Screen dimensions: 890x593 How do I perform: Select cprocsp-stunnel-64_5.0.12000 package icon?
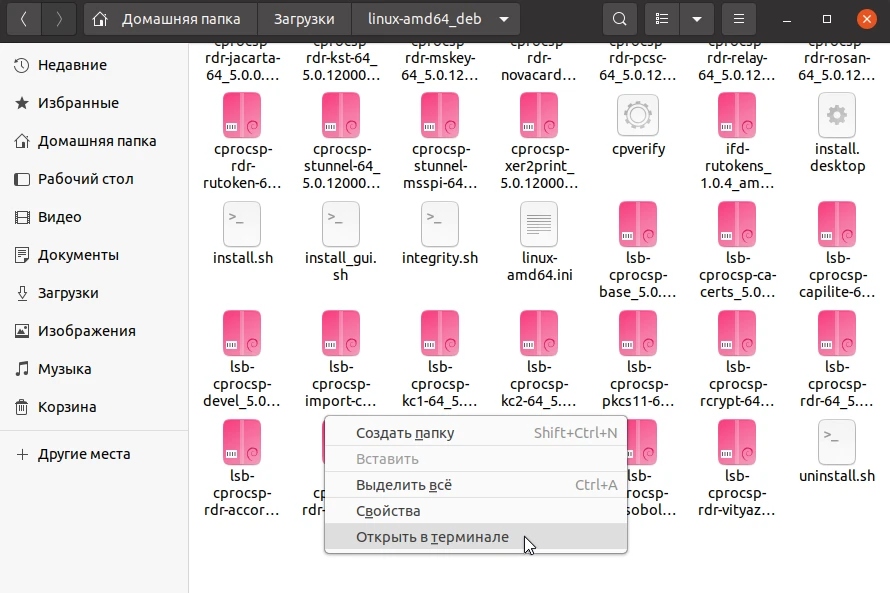(x=341, y=115)
